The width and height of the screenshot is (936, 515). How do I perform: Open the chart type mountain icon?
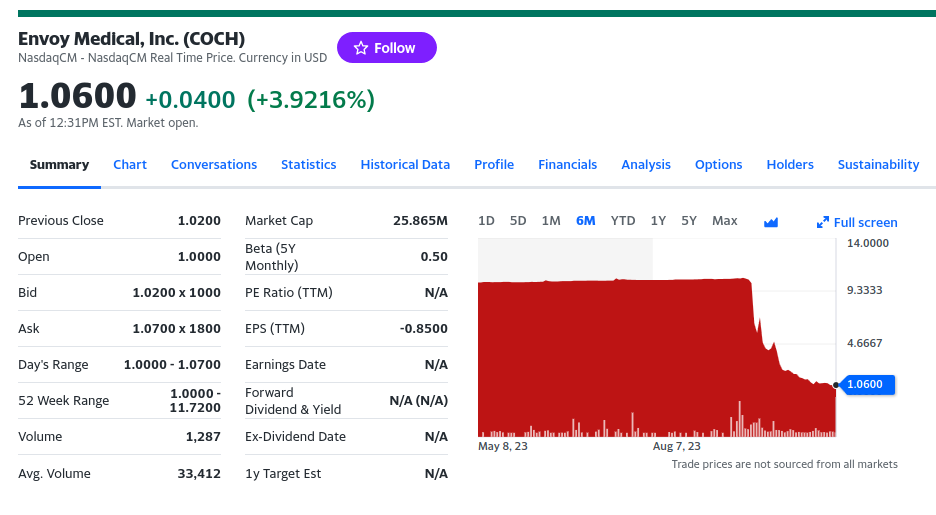click(x=771, y=222)
